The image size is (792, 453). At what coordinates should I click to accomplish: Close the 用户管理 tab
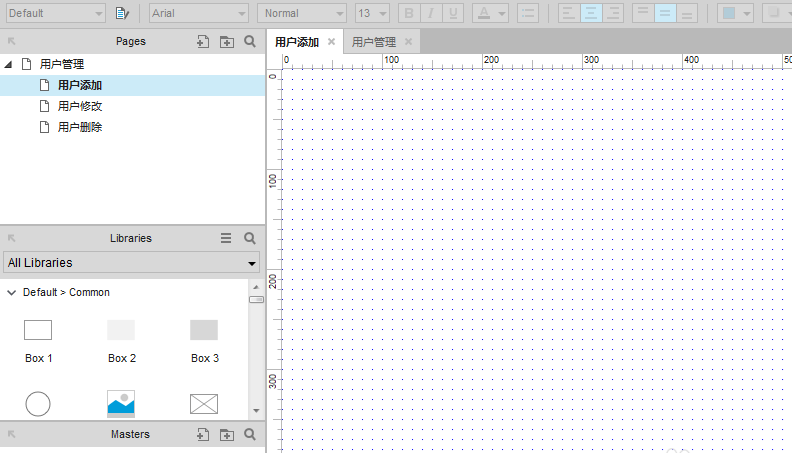[x=409, y=42]
